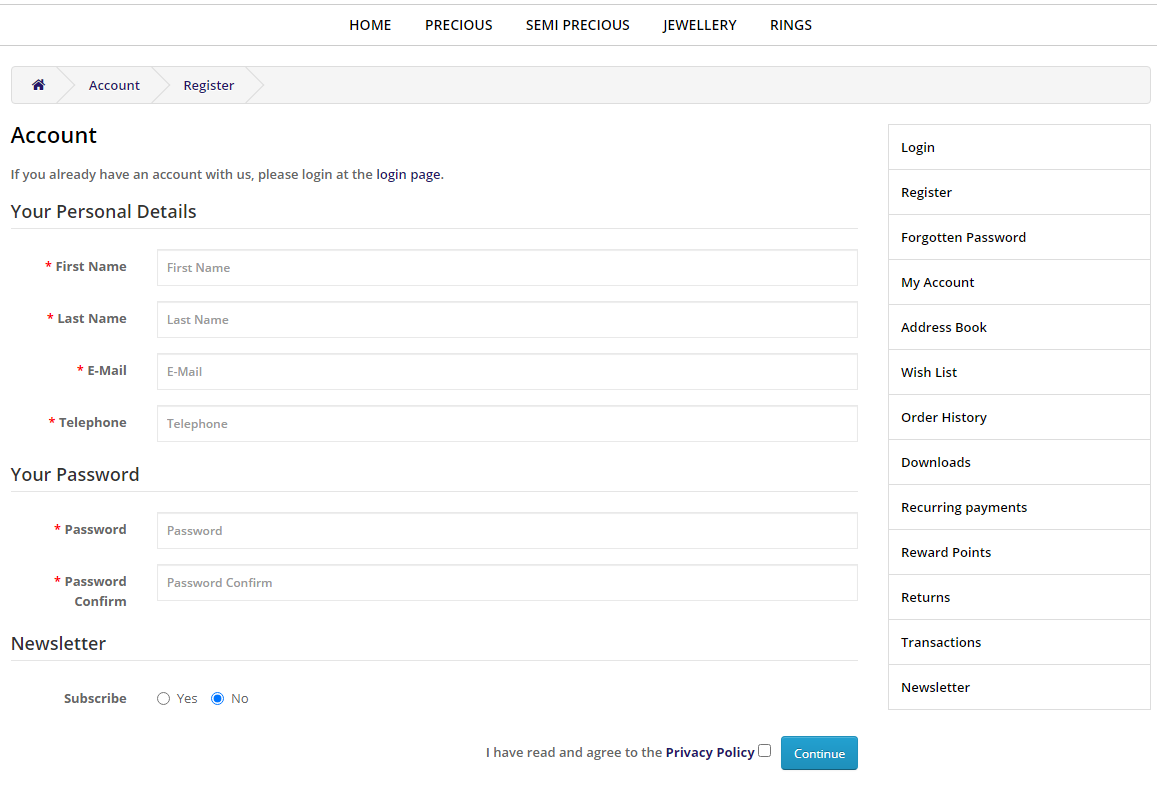Select No for newsletter subscription

point(218,699)
